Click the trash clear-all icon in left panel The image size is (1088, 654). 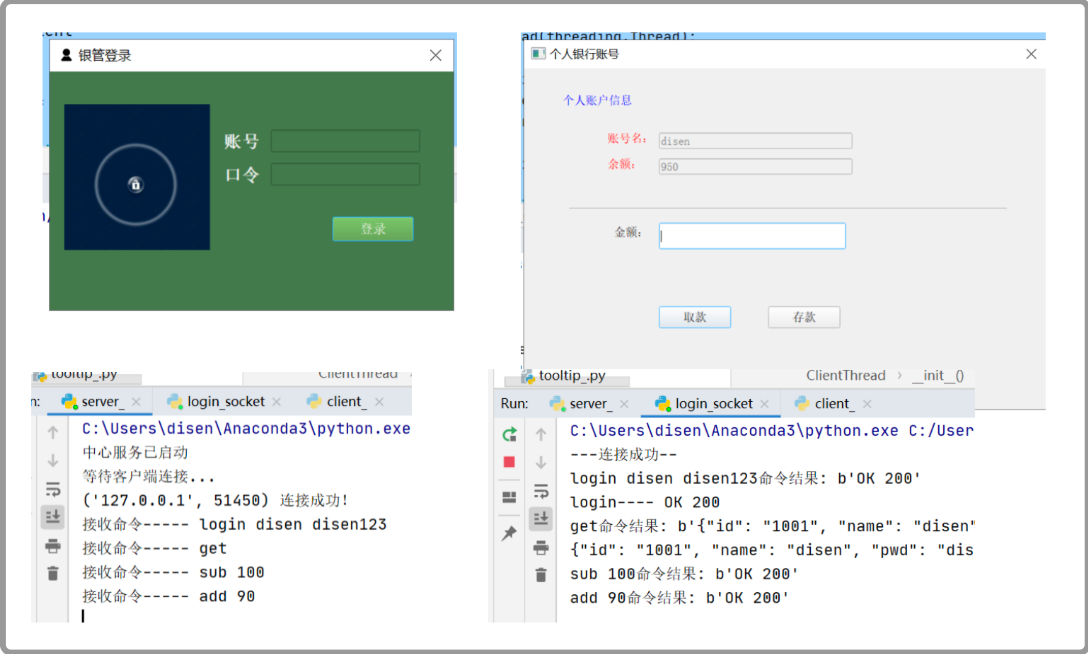click(x=53, y=574)
